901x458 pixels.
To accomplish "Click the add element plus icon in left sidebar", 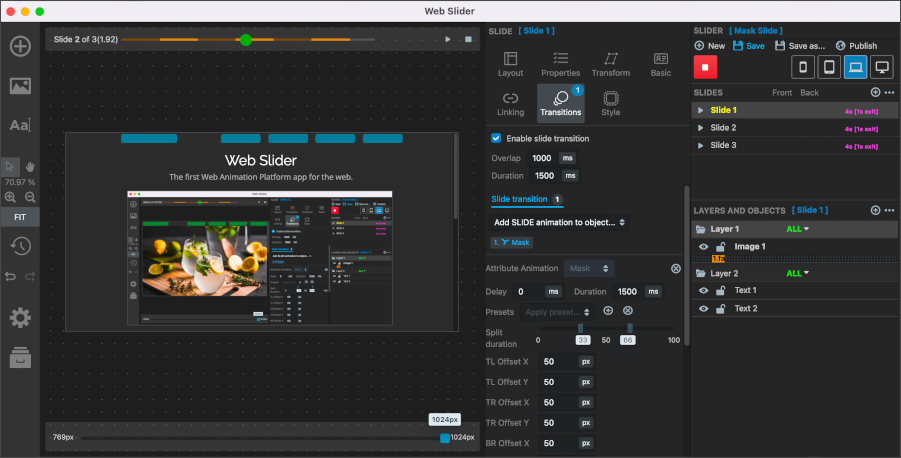I will tap(20, 46).
